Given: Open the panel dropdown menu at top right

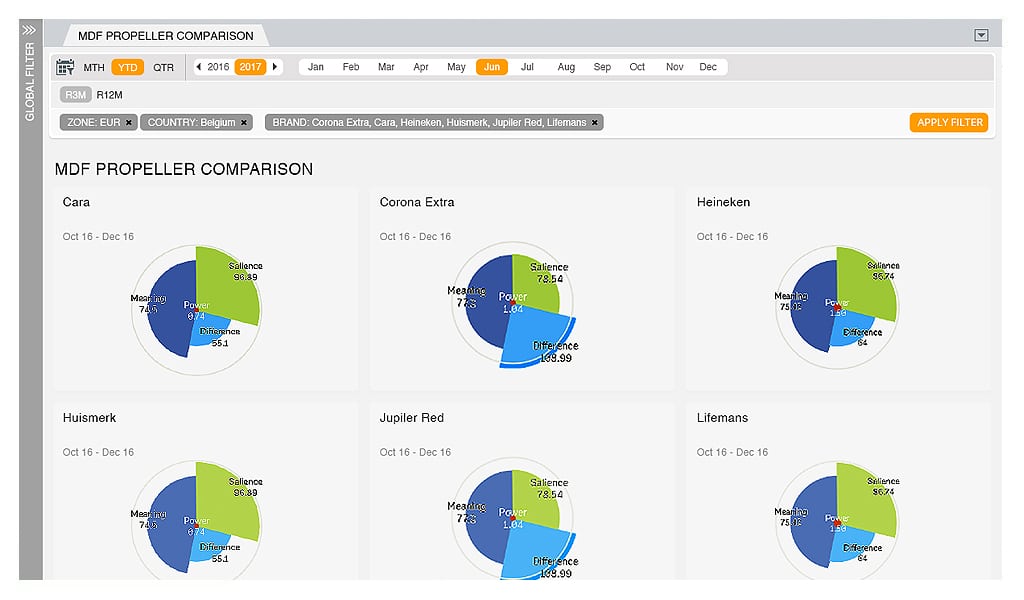Looking at the screenshot, I should (x=981, y=35).
